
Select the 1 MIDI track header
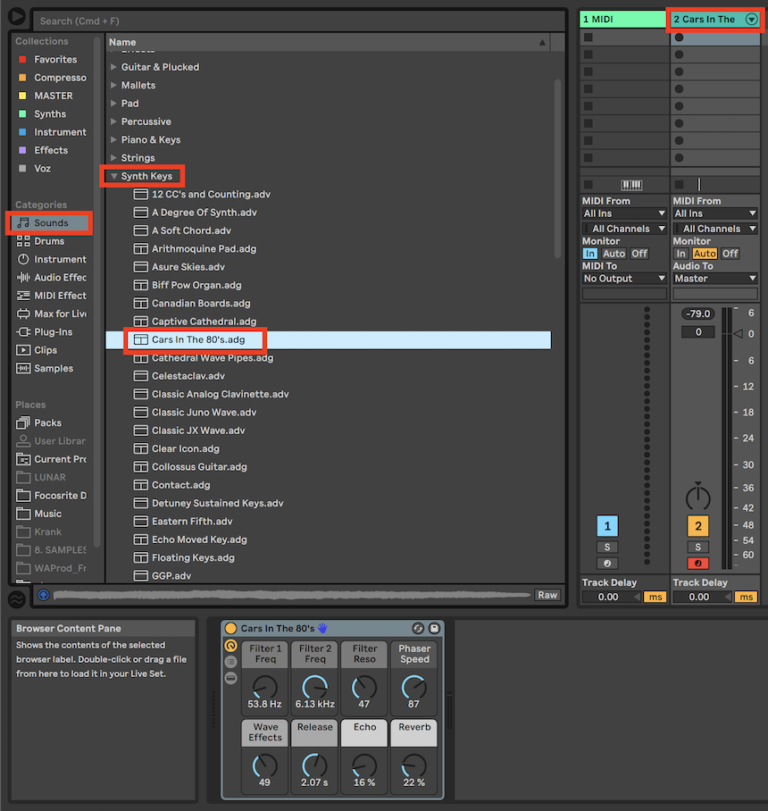click(x=623, y=19)
